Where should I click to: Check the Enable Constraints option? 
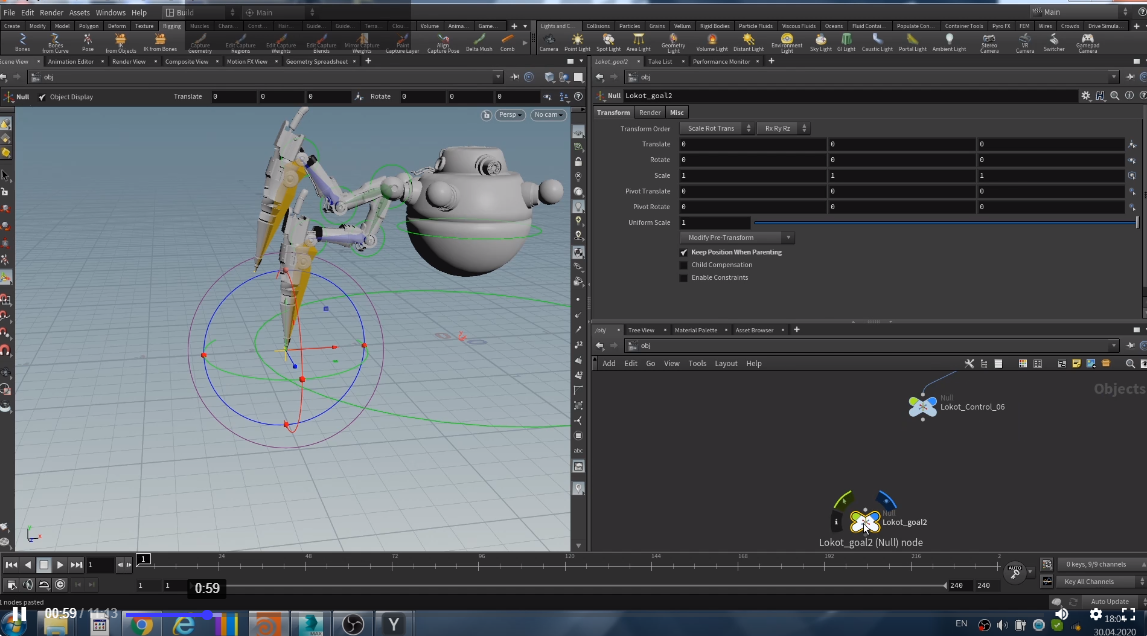tap(684, 278)
